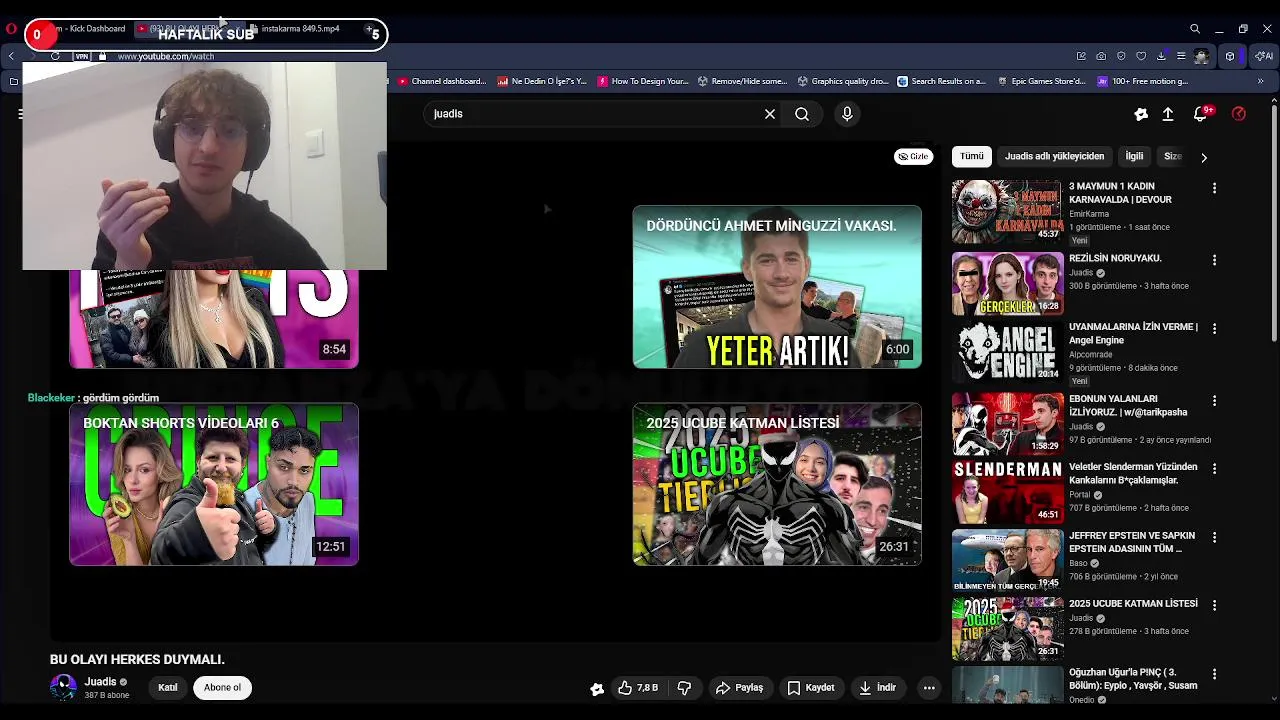This screenshot has width=1280, height=720.
Task: Open Ne Dedin O İşe bookmark
Action: point(542,81)
